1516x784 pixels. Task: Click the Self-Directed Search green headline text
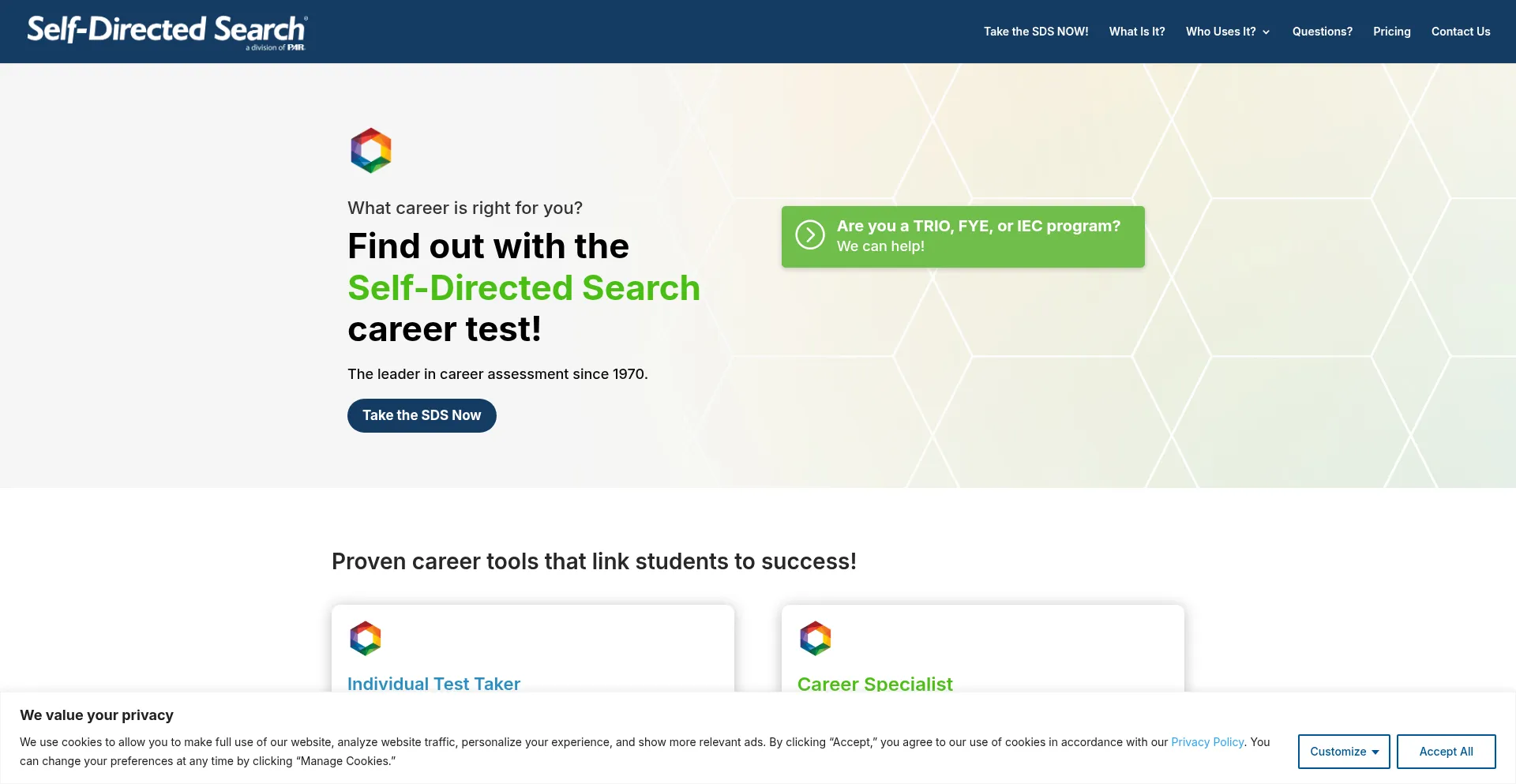point(524,288)
